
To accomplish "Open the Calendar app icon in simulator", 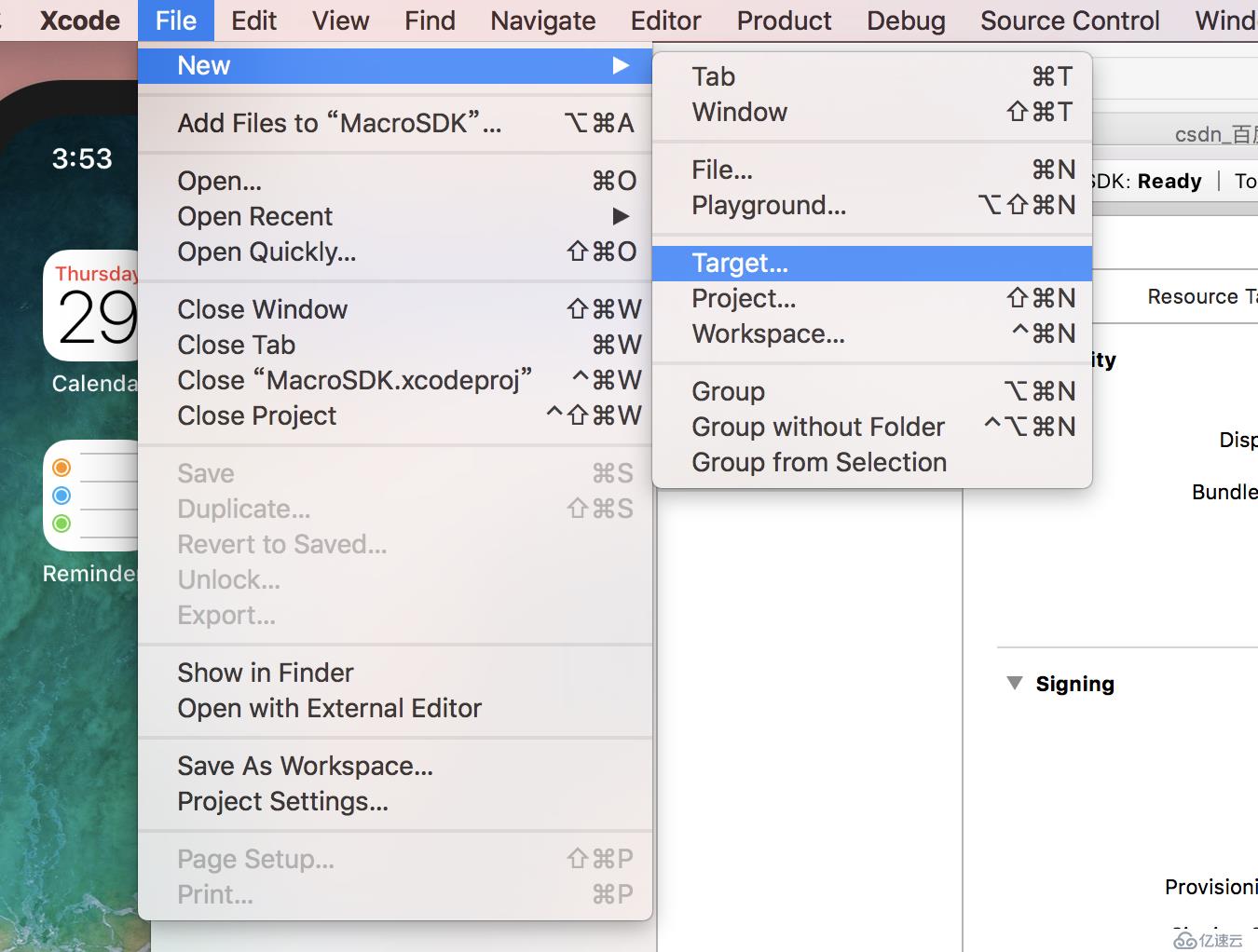I will [x=91, y=306].
